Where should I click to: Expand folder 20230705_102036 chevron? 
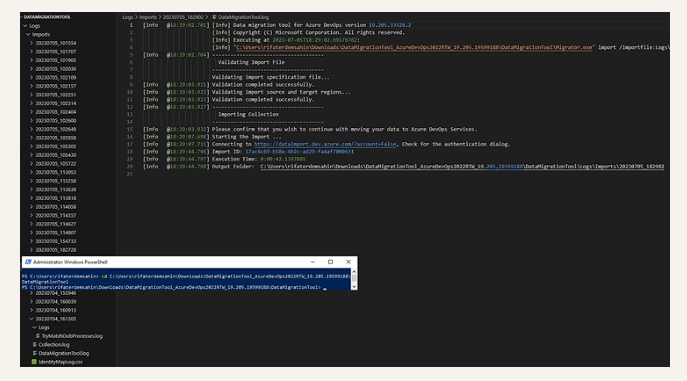click(x=31, y=69)
